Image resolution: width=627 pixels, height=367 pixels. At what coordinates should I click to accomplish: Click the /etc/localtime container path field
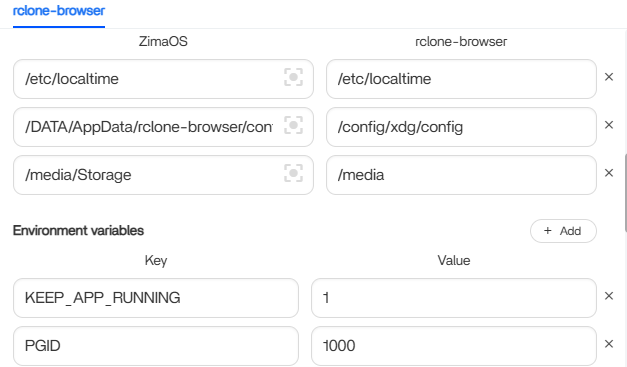pyautogui.click(x=461, y=79)
